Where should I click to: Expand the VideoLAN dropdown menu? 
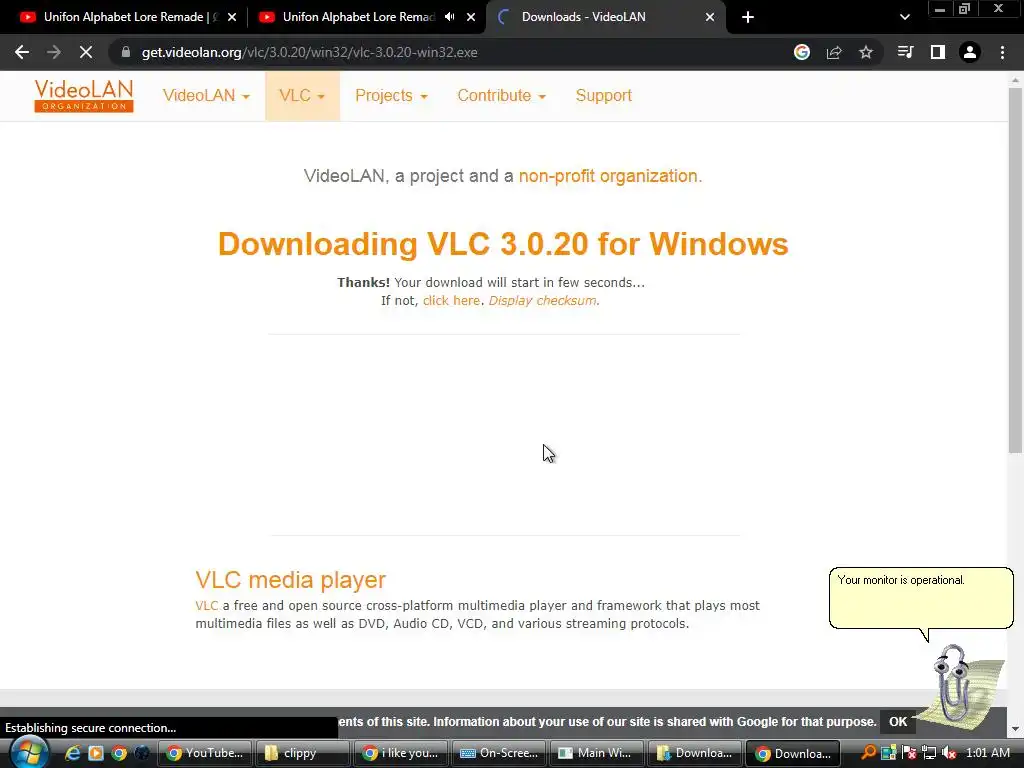tap(206, 95)
